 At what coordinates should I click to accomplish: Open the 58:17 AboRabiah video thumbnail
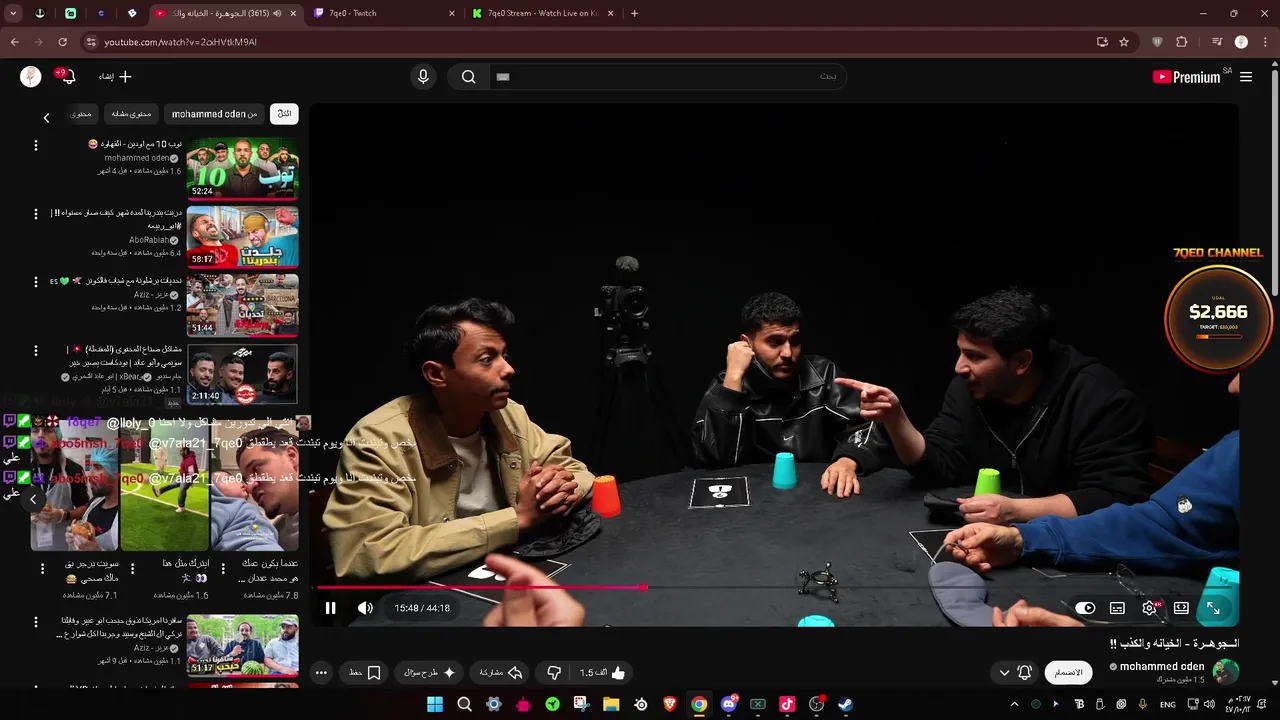(243, 236)
